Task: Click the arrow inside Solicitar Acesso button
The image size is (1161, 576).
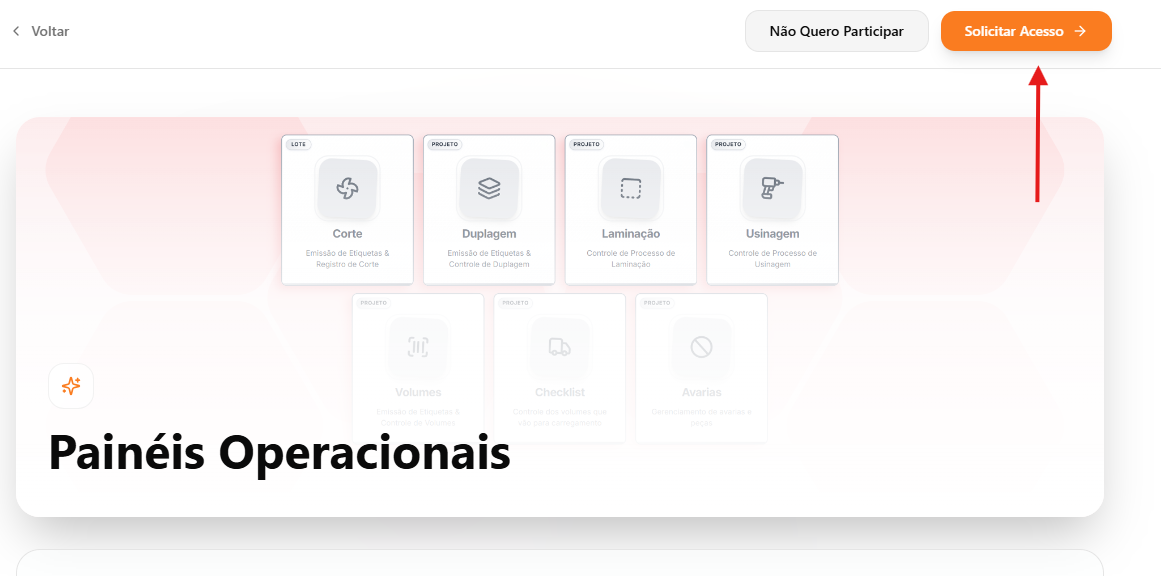Action: click(1080, 31)
